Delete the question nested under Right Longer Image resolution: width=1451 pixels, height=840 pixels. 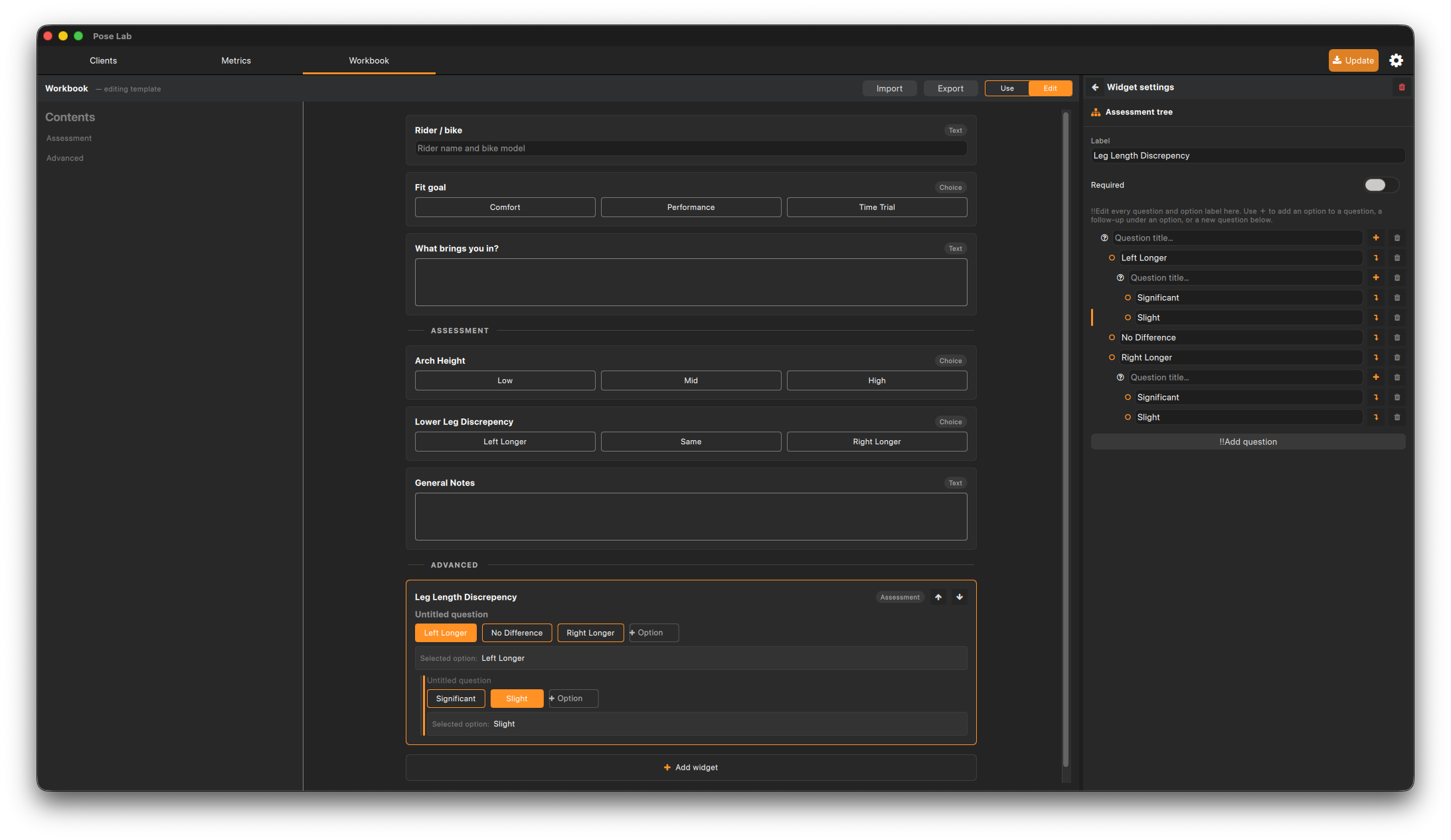1397,377
